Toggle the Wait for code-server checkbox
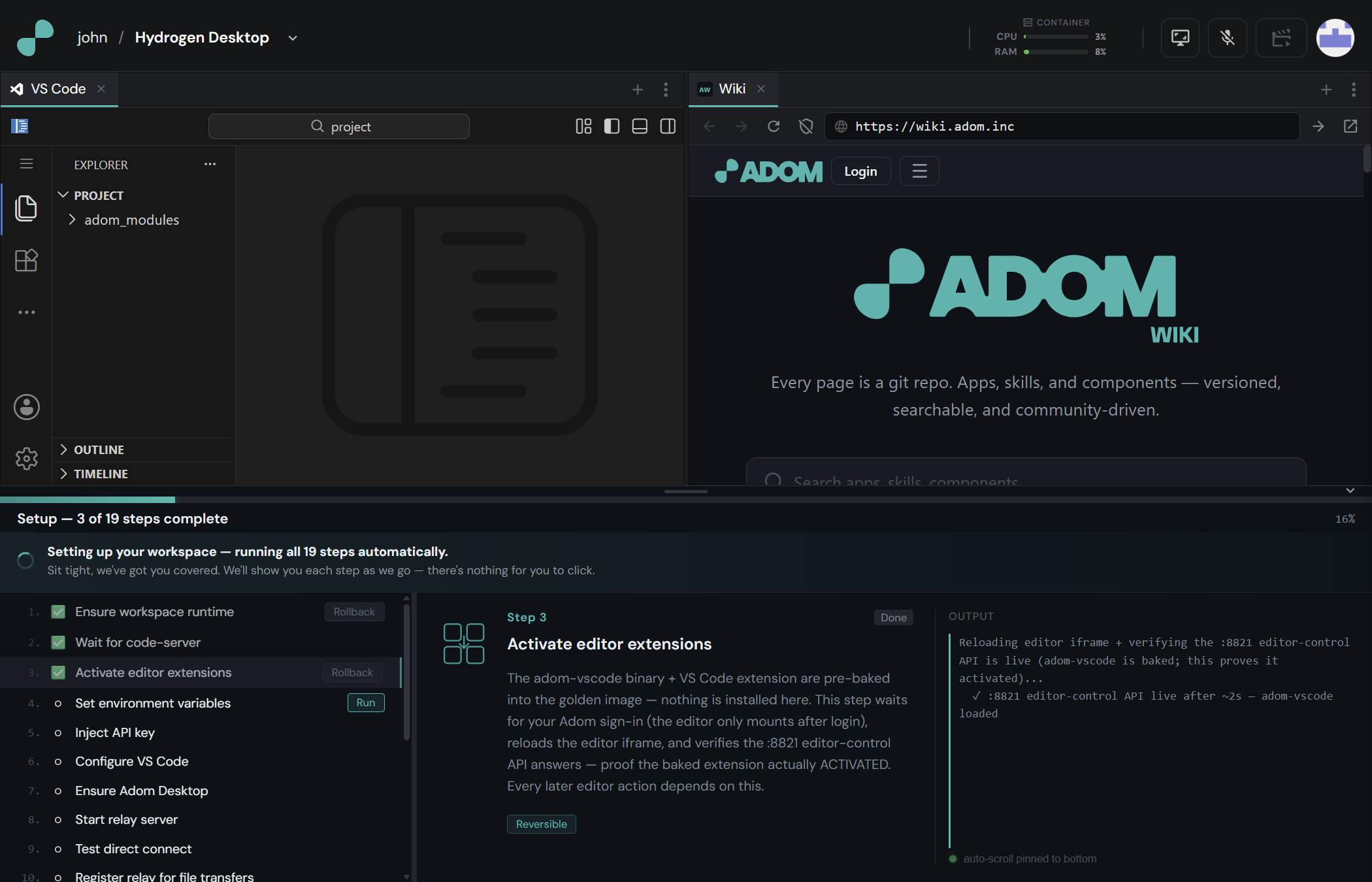Image resolution: width=1372 pixels, height=882 pixels. 58,643
